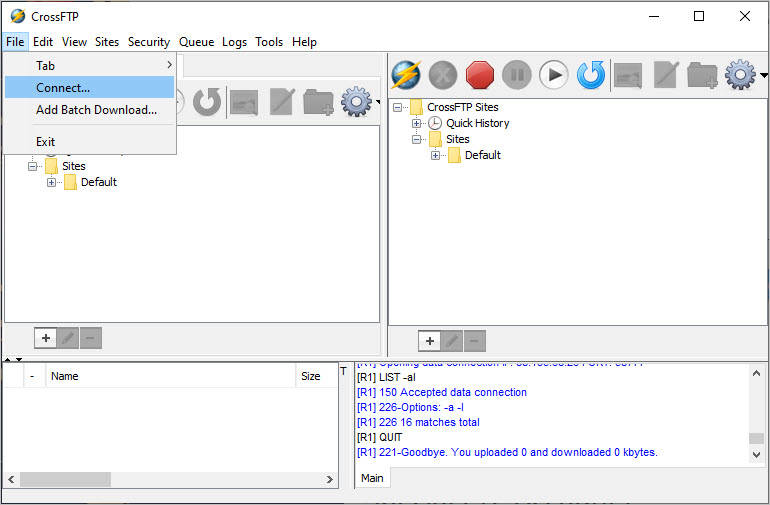Click the grey Pause icon

tap(517, 75)
